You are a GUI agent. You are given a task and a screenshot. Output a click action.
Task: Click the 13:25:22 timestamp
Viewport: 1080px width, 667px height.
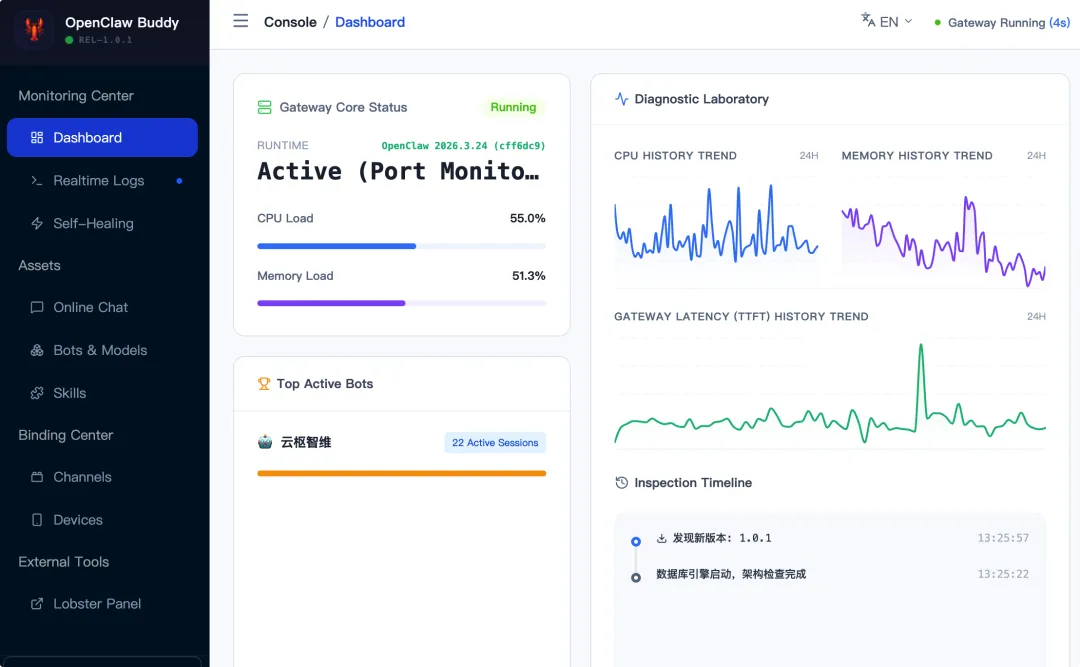[1003, 573]
